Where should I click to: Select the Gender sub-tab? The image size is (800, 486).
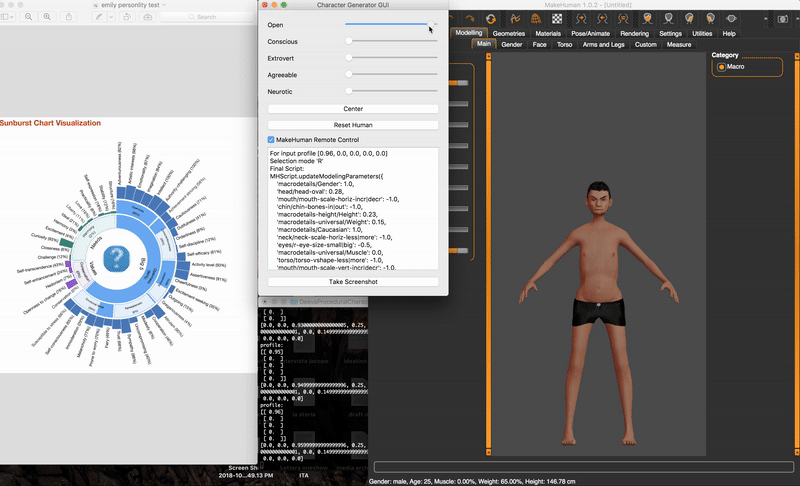pyautogui.click(x=511, y=44)
